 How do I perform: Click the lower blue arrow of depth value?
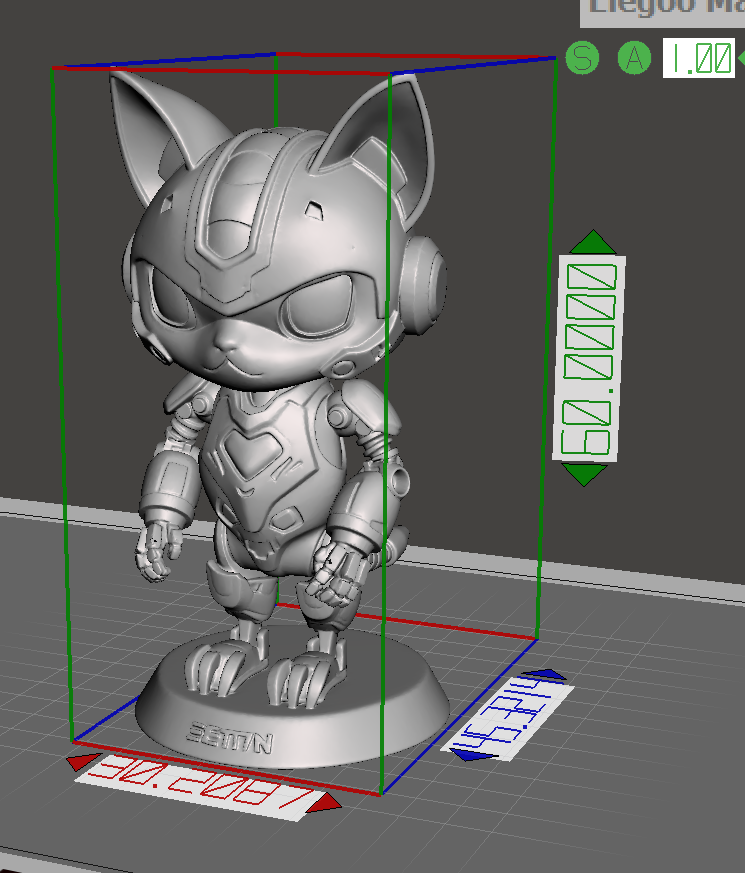coord(473,755)
